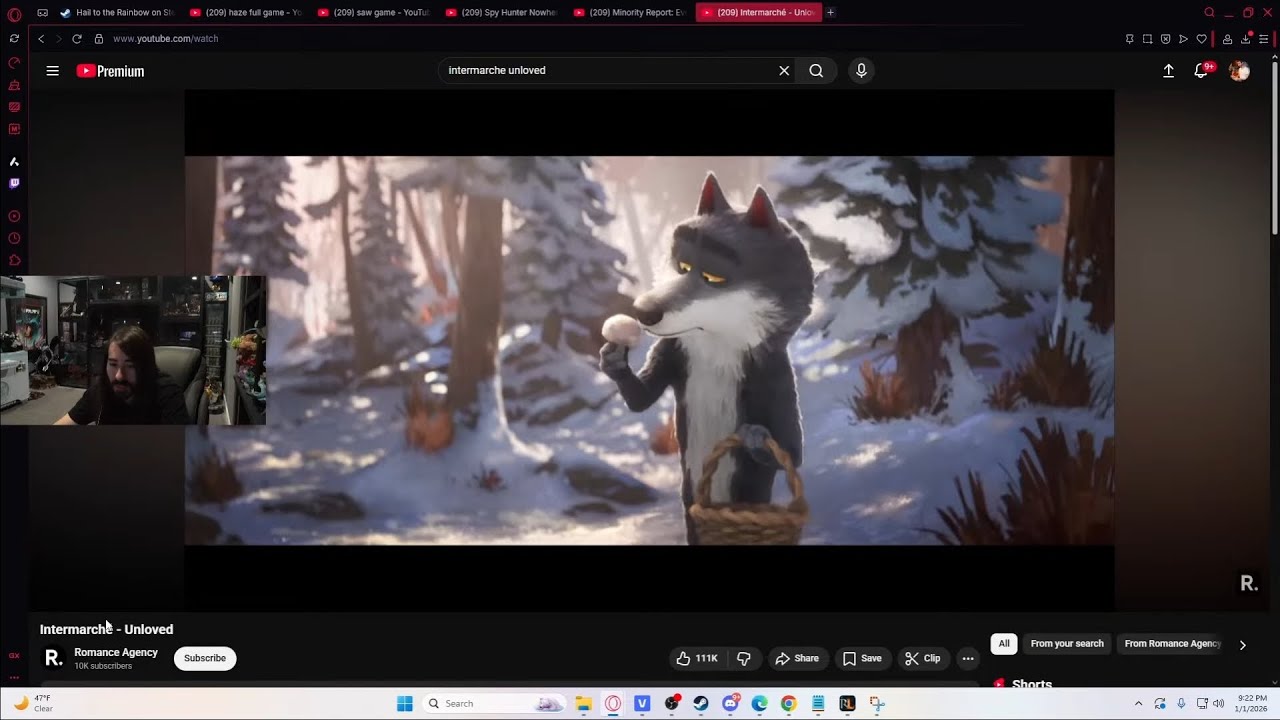
Task: Click the Windows taskbar Search box
Action: (x=494, y=703)
